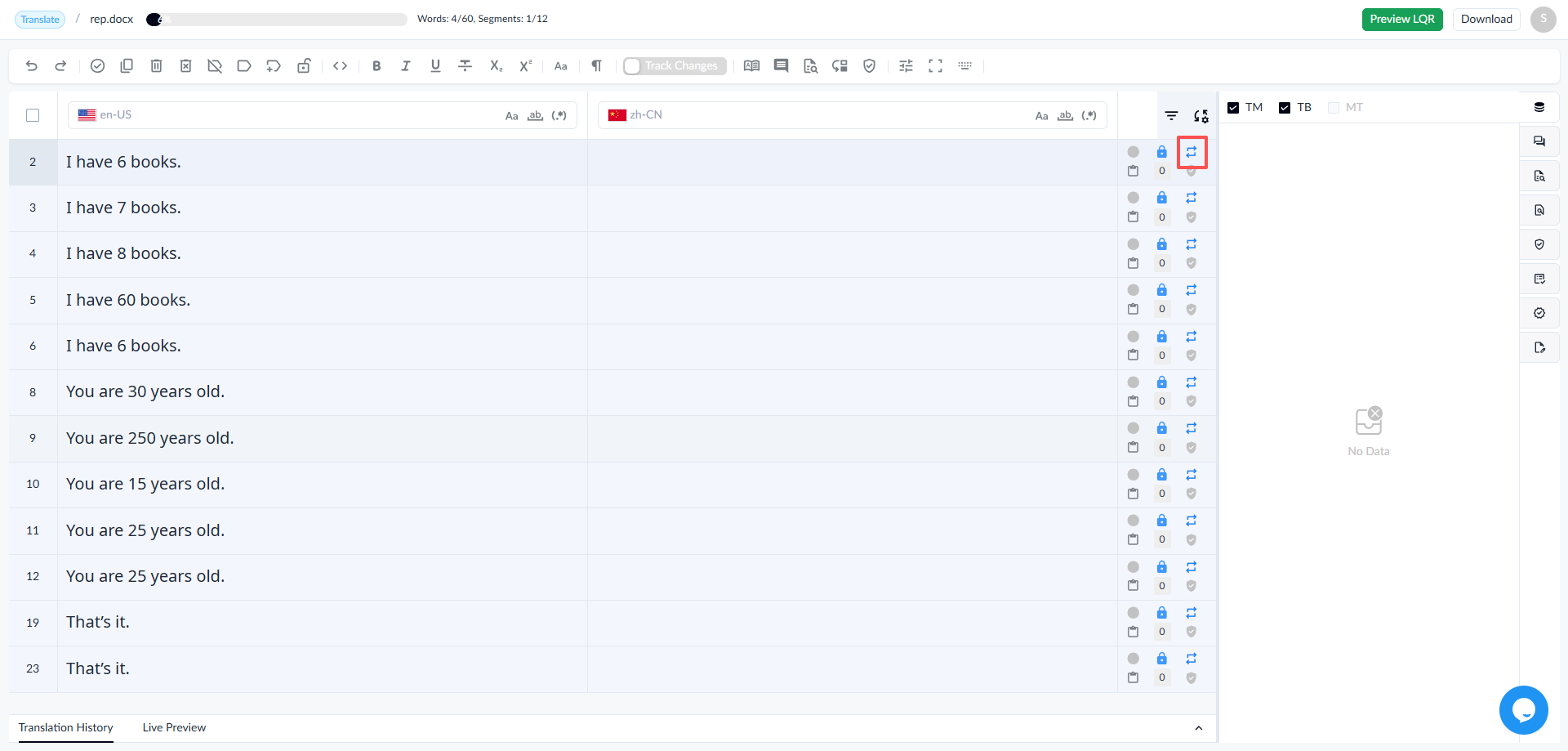This screenshot has width=1568, height=751.
Task: Select the Translation History tab
Action: 66,728
